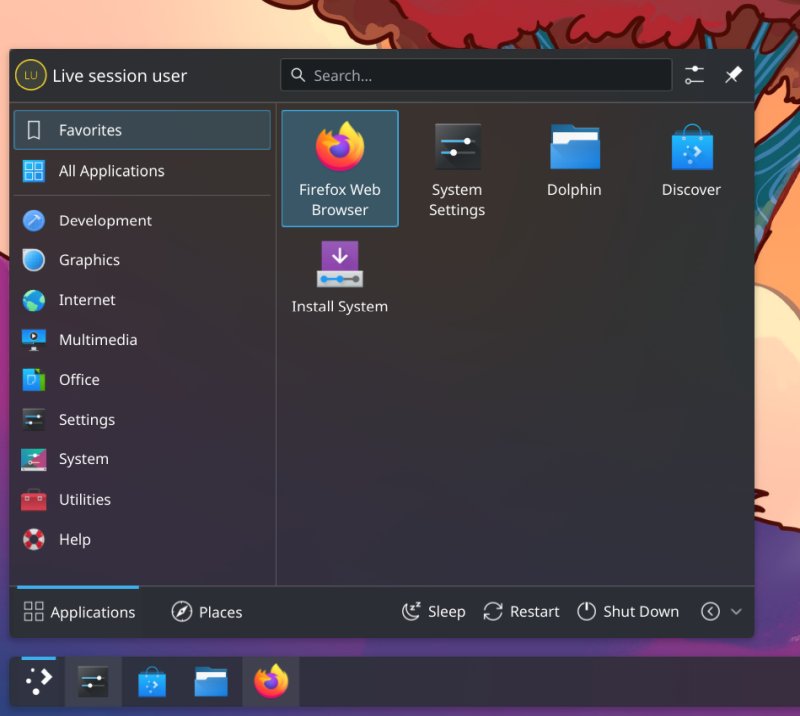The image size is (800, 716).
Task: Switch to the Applications tab
Action: coord(79,612)
